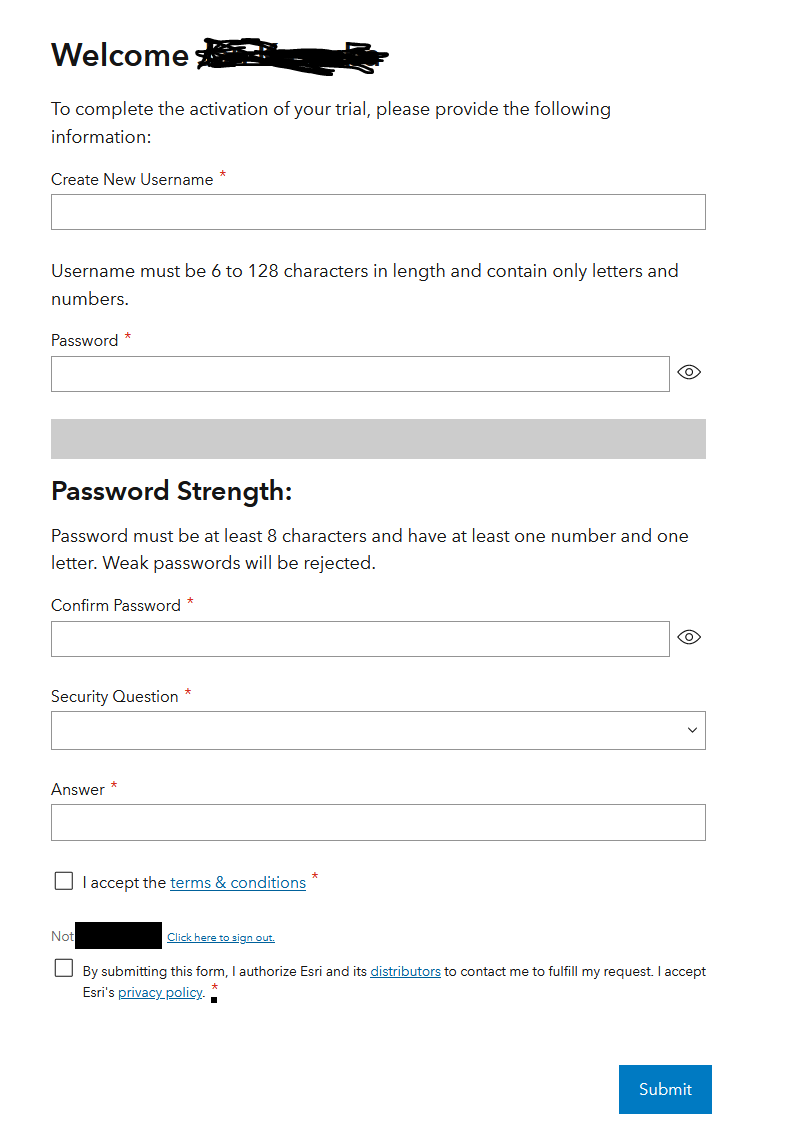
Task: Click the 'Click here to sign out' link
Action: point(221,938)
